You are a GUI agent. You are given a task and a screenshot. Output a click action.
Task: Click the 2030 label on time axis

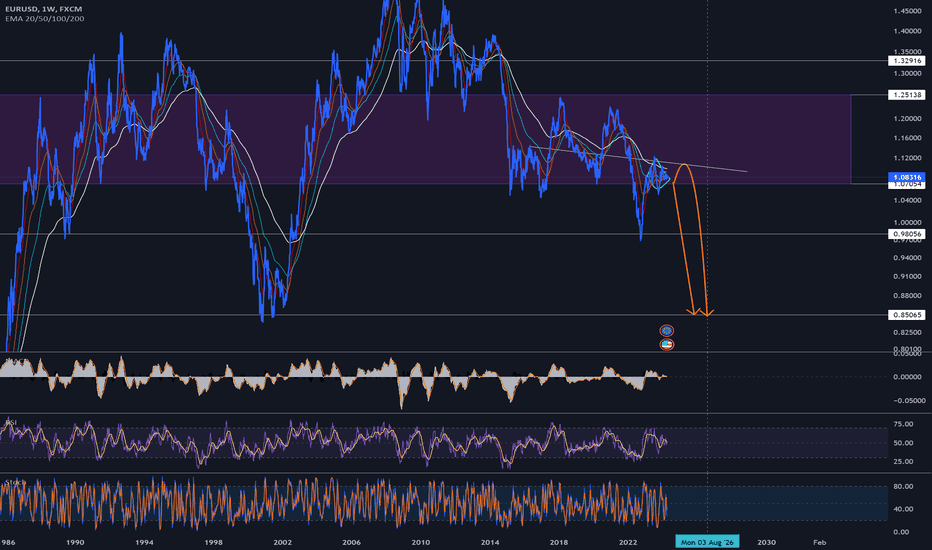tap(766, 542)
